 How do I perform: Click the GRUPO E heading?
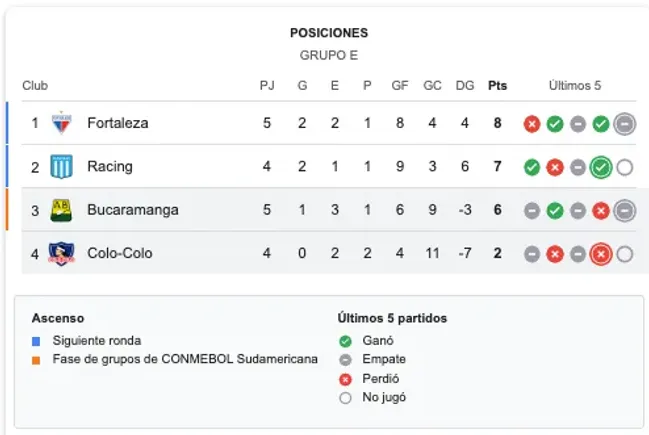[x=328, y=55]
